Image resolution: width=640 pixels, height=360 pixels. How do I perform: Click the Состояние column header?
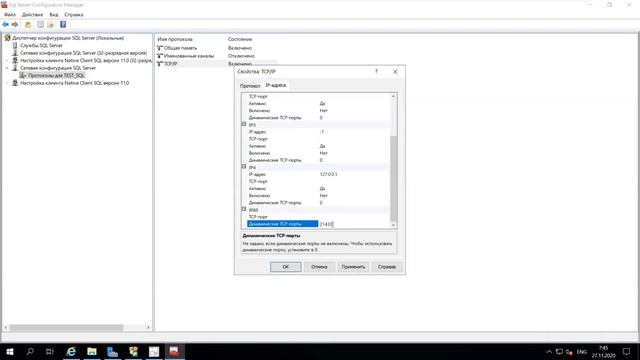click(x=240, y=39)
